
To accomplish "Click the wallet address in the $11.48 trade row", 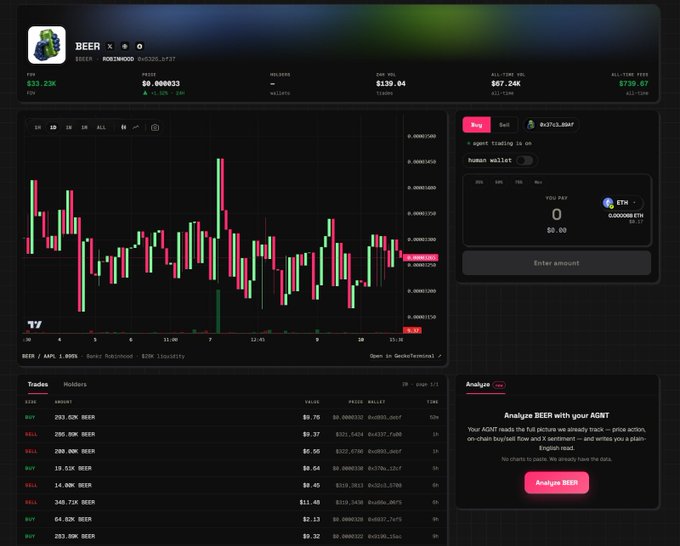I will click(384, 502).
